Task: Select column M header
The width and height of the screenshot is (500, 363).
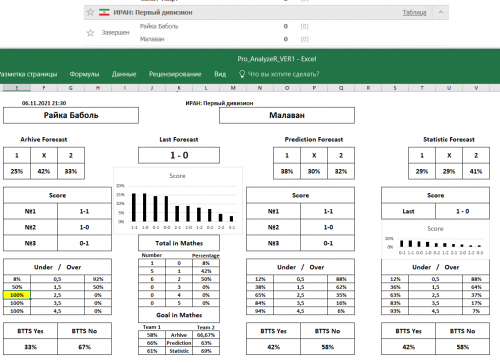Action: pos(233,88)
